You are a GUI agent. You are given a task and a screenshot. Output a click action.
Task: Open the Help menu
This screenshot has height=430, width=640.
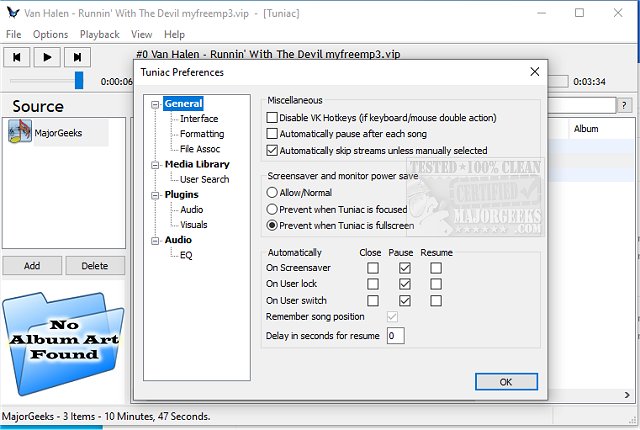click(x=174, y=34)
